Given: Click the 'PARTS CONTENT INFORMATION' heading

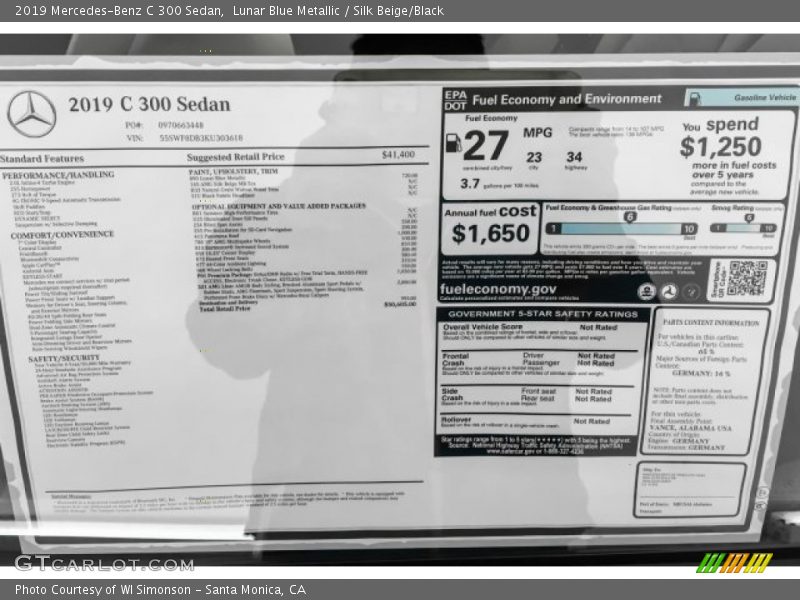Looking at the screenshot, I should 711,323.
